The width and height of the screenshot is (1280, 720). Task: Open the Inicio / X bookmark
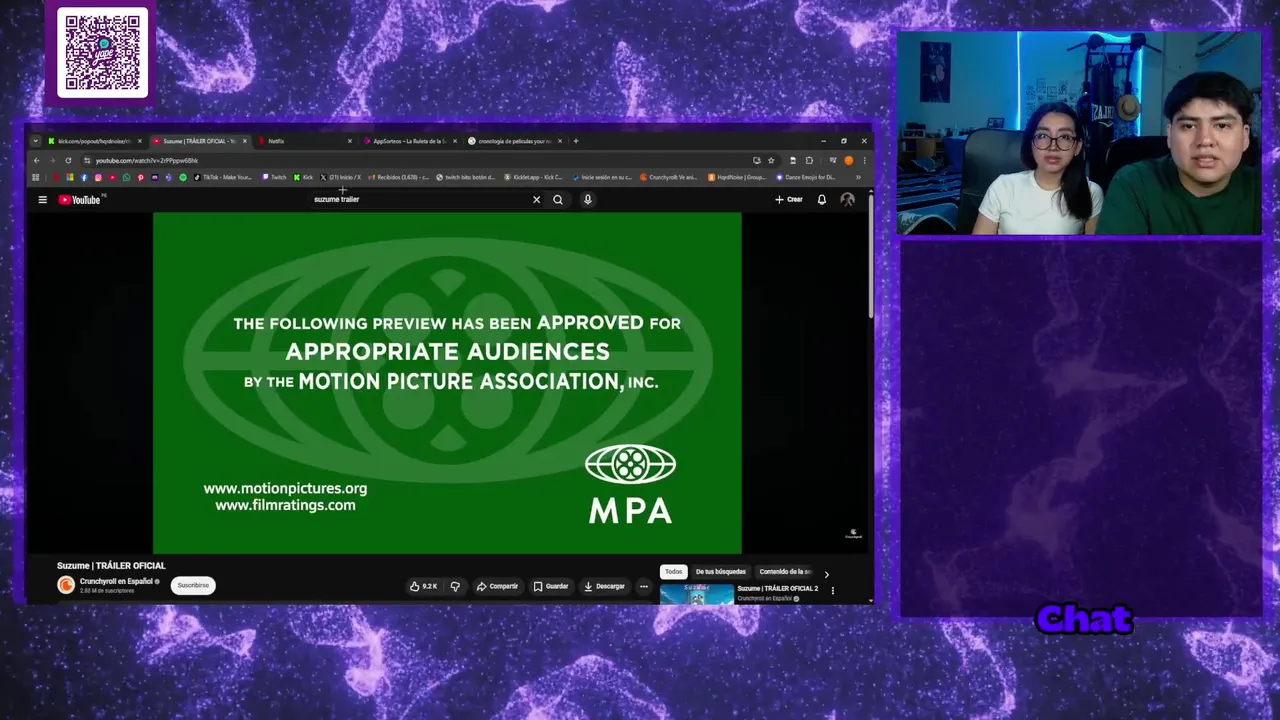coord(340,177)
